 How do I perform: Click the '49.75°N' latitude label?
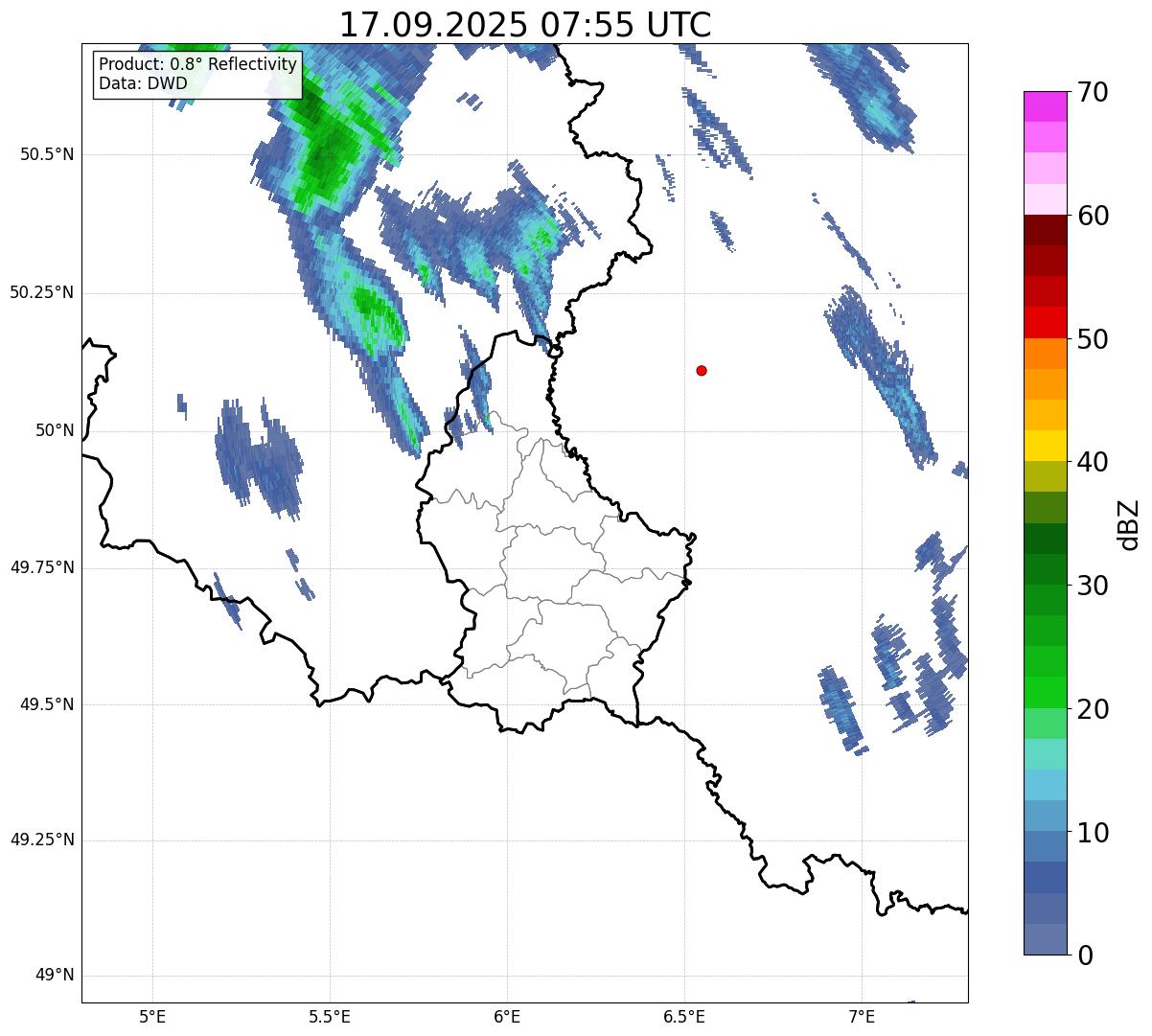tap(42, 566)
